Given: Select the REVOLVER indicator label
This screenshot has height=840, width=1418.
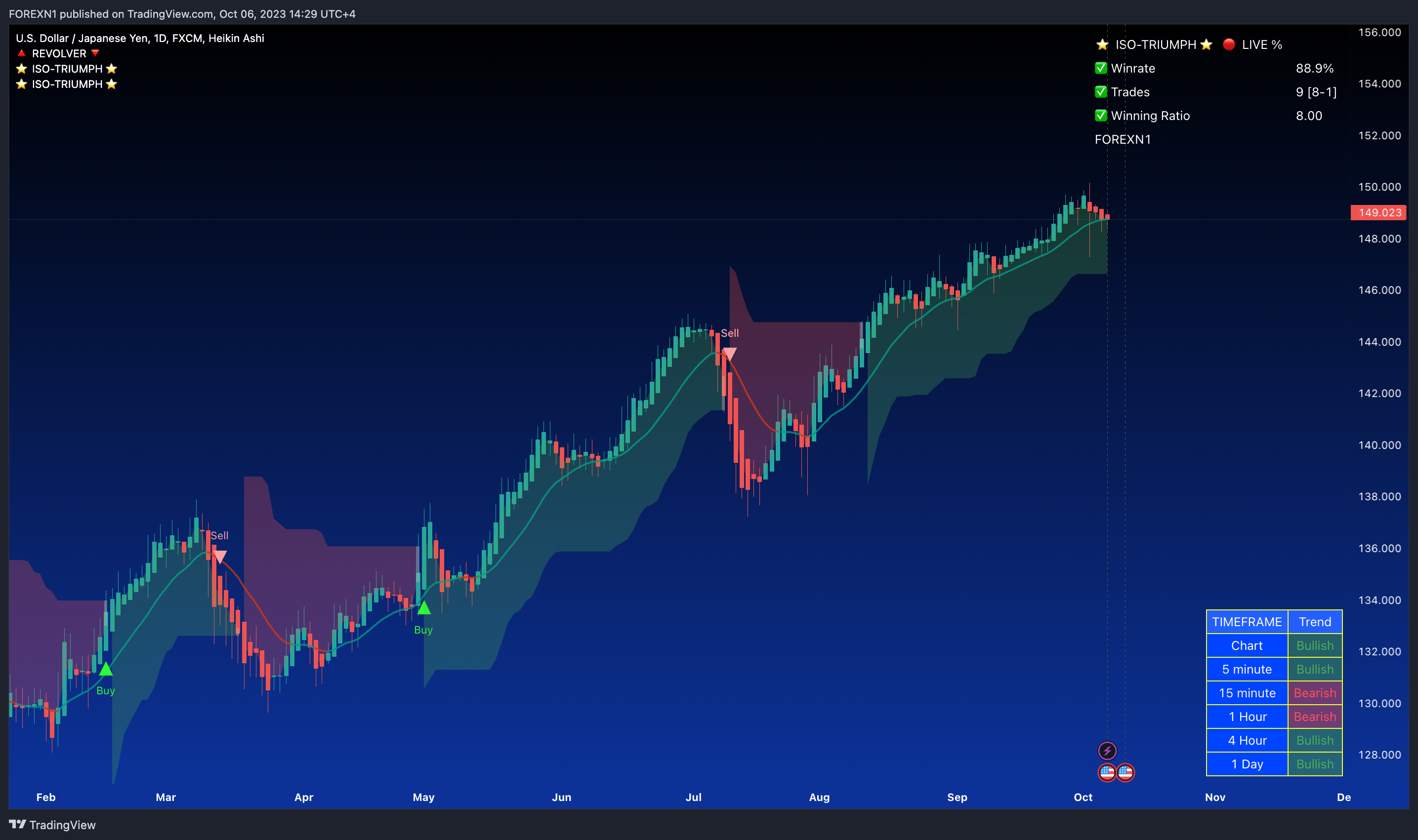Looking at the screenshot, I should 59,53.
